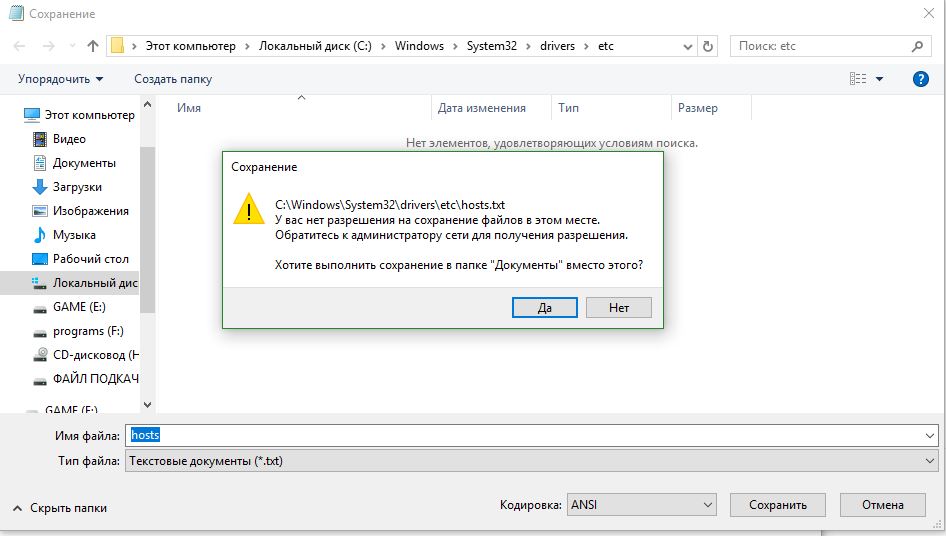Click the search magnifier icon

click(x=918, y=46)
